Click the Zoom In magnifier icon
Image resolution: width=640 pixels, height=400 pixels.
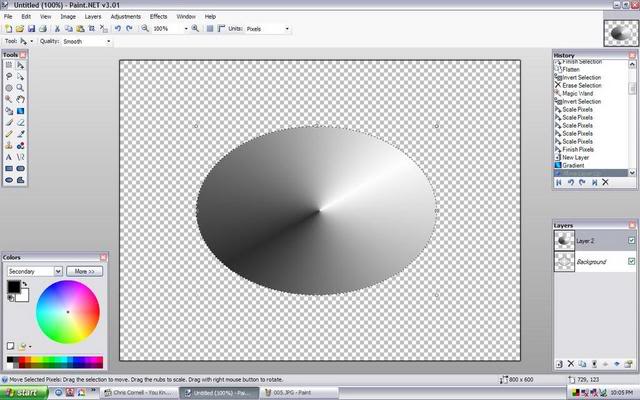(x=195, y=29)
